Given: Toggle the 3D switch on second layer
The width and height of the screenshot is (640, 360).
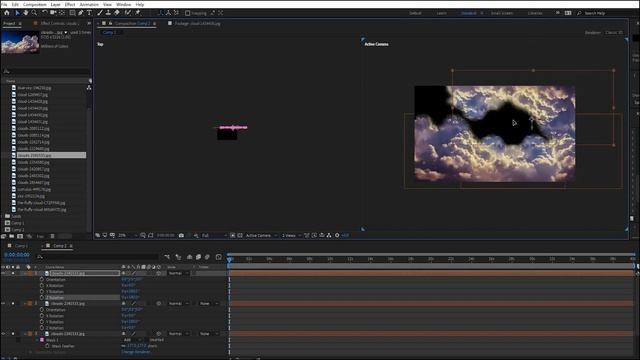Looking at the screenshot, I should tap(159, 304).
